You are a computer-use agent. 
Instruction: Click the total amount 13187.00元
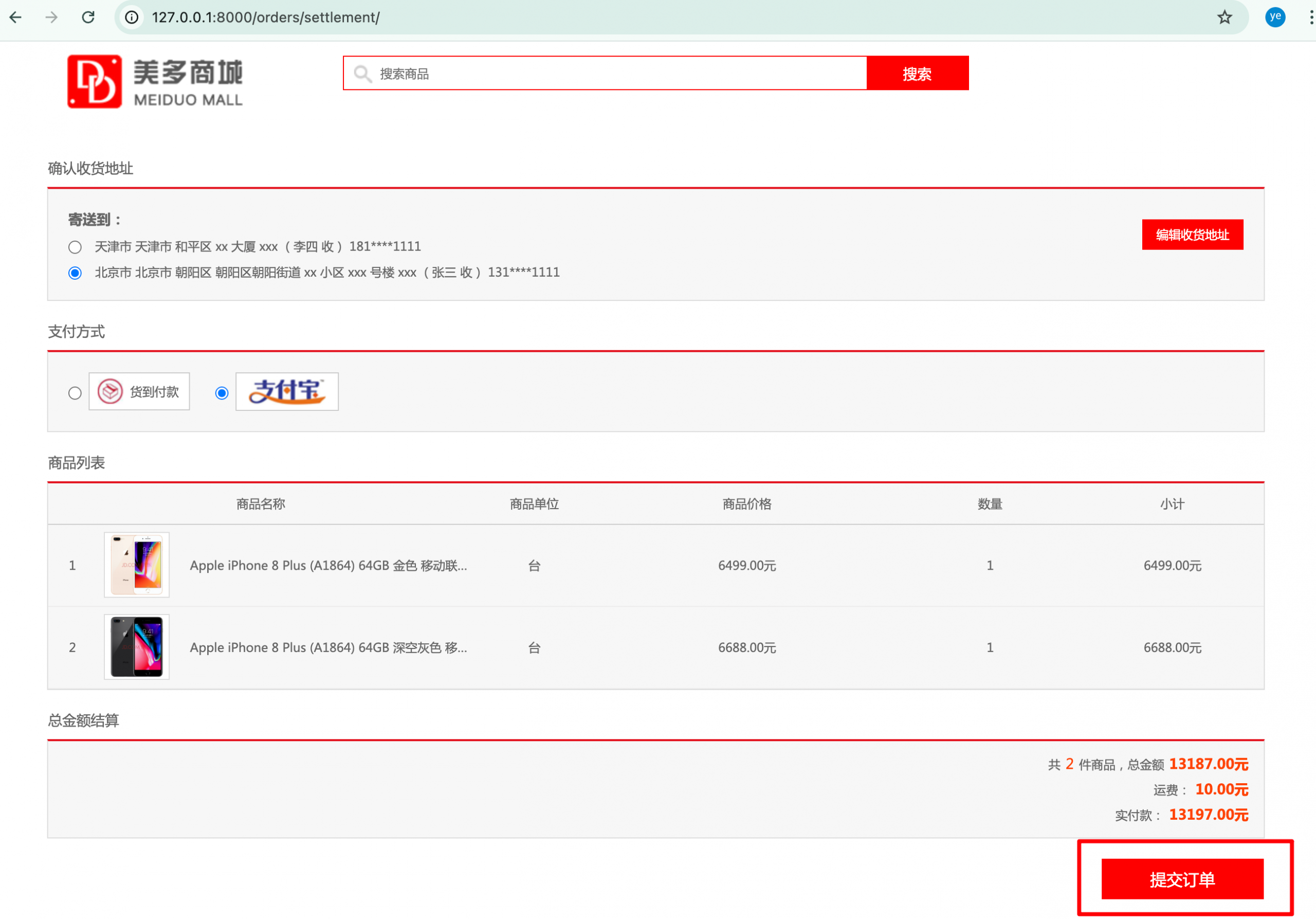pos(1208,764)
